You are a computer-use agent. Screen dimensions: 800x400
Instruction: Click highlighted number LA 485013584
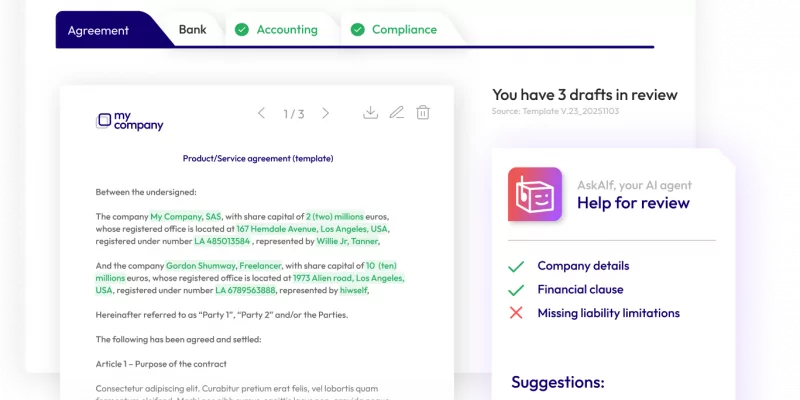pyautogui.click(x=222, y=241)
